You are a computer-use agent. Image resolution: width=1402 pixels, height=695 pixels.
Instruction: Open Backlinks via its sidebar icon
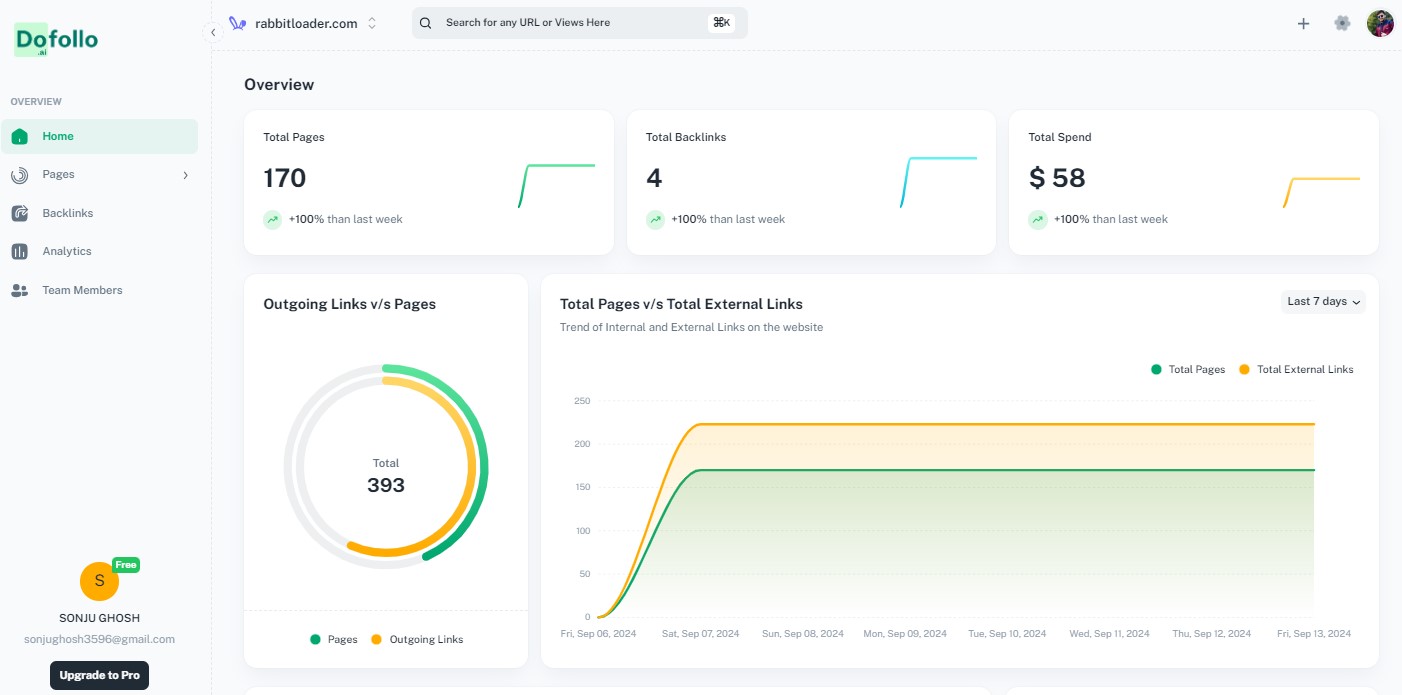[20, 213]
